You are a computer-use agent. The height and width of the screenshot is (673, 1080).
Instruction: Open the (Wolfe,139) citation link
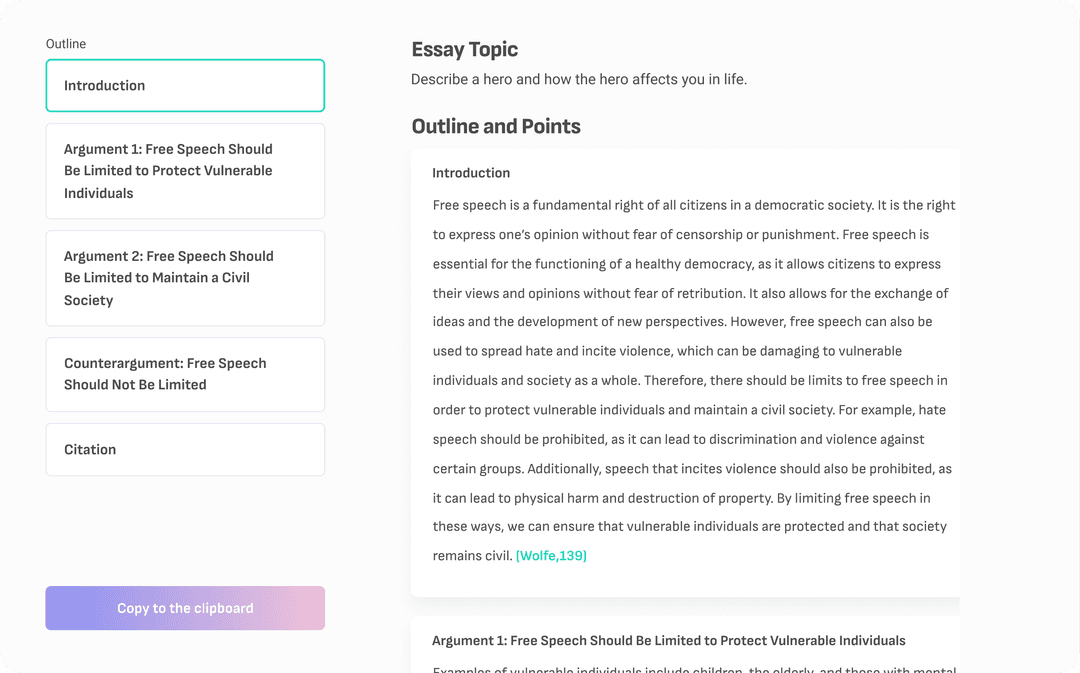[x=551, y=556]
